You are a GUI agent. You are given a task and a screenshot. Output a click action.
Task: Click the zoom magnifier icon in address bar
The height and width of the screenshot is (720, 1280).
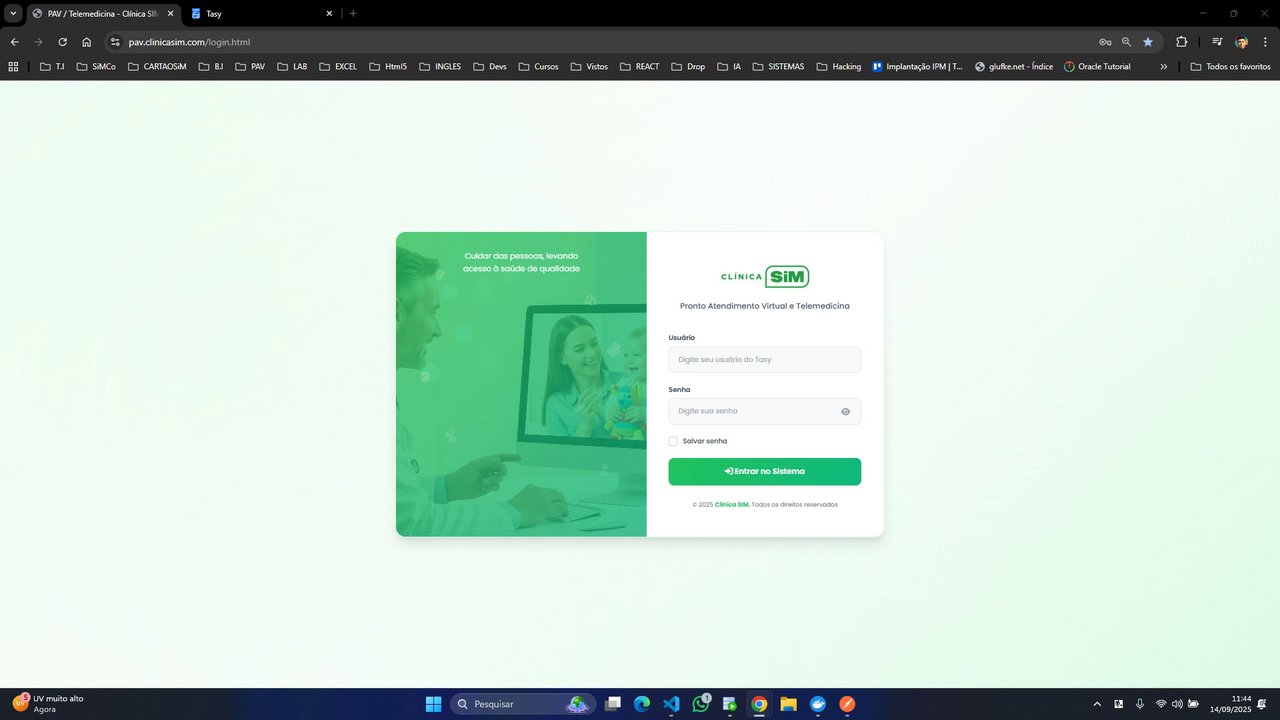[1126, 42]
